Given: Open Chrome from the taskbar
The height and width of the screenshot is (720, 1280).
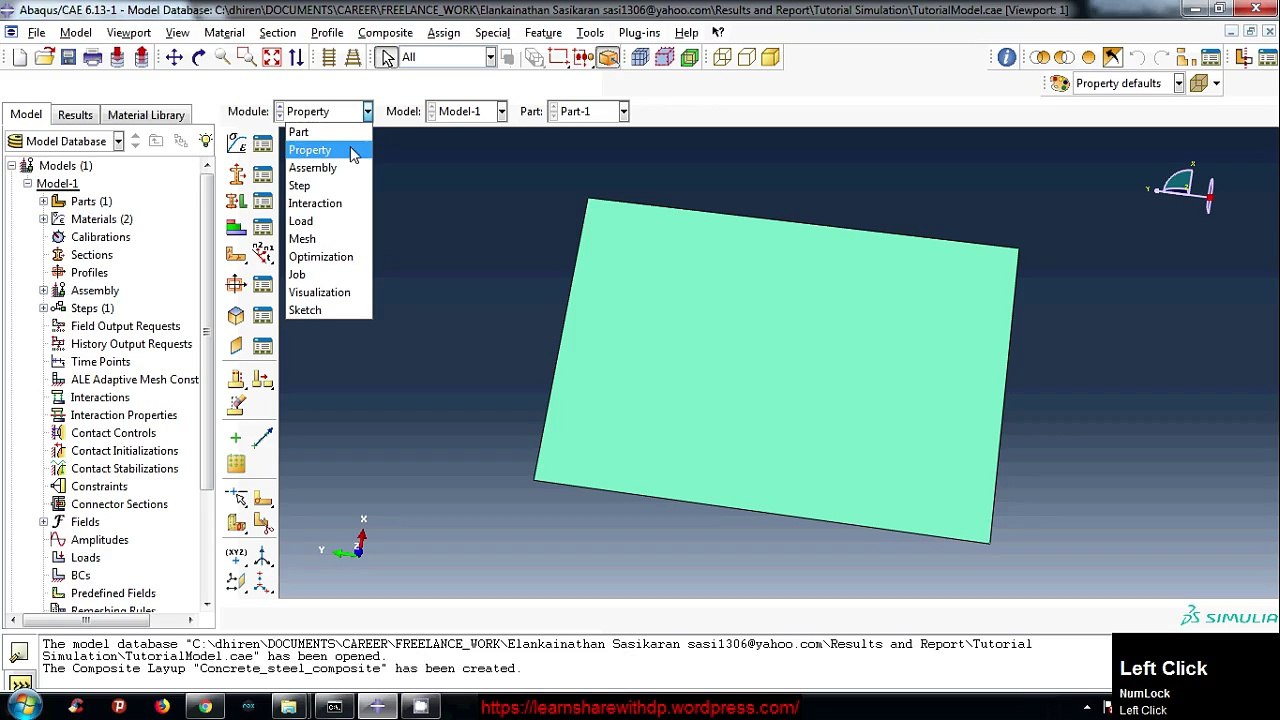Looking at the screenshot, I should (x=205, y=707).
